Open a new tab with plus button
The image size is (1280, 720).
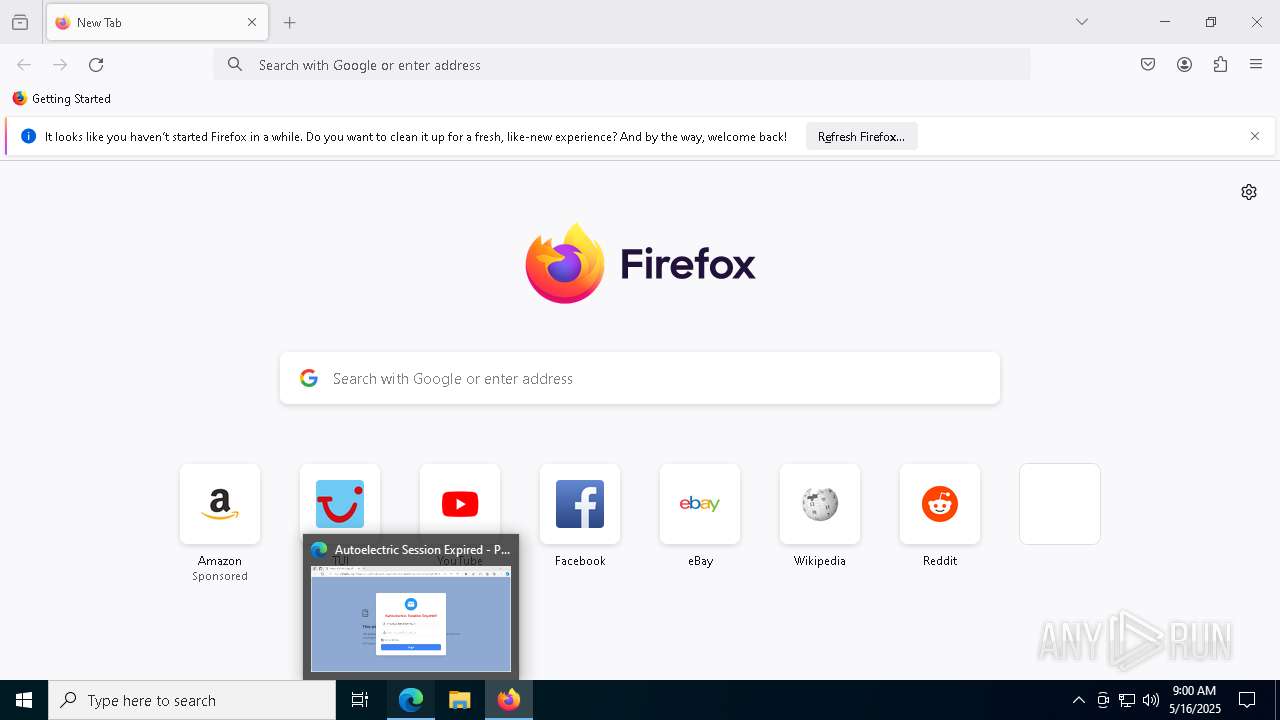point(290,22)
